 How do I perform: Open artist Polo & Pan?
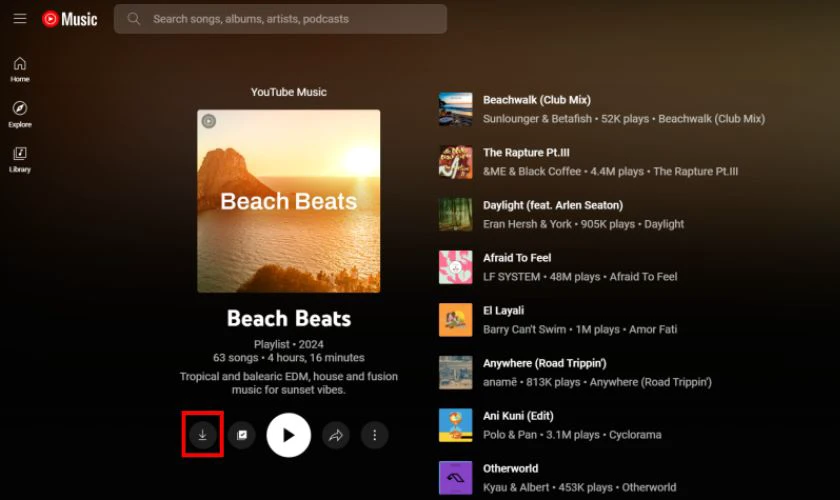[x=510, y=435]
